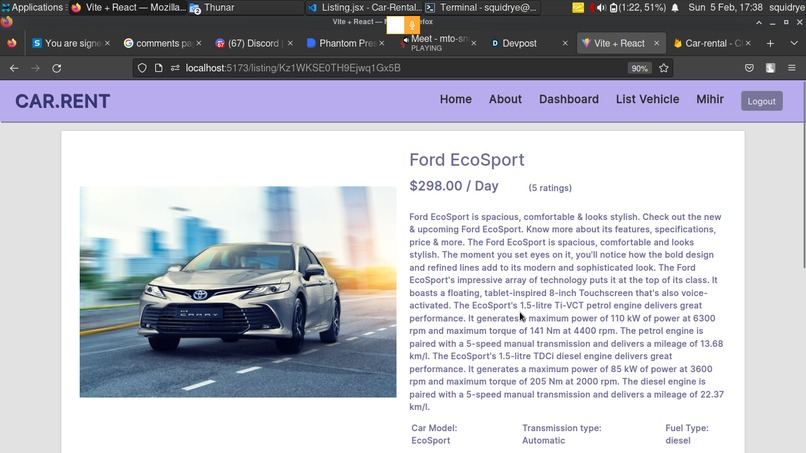The height and width of the screenshot is (453, 806).
Task: Click the microphone sharing indicator
Action: click(x=412, y=25)
